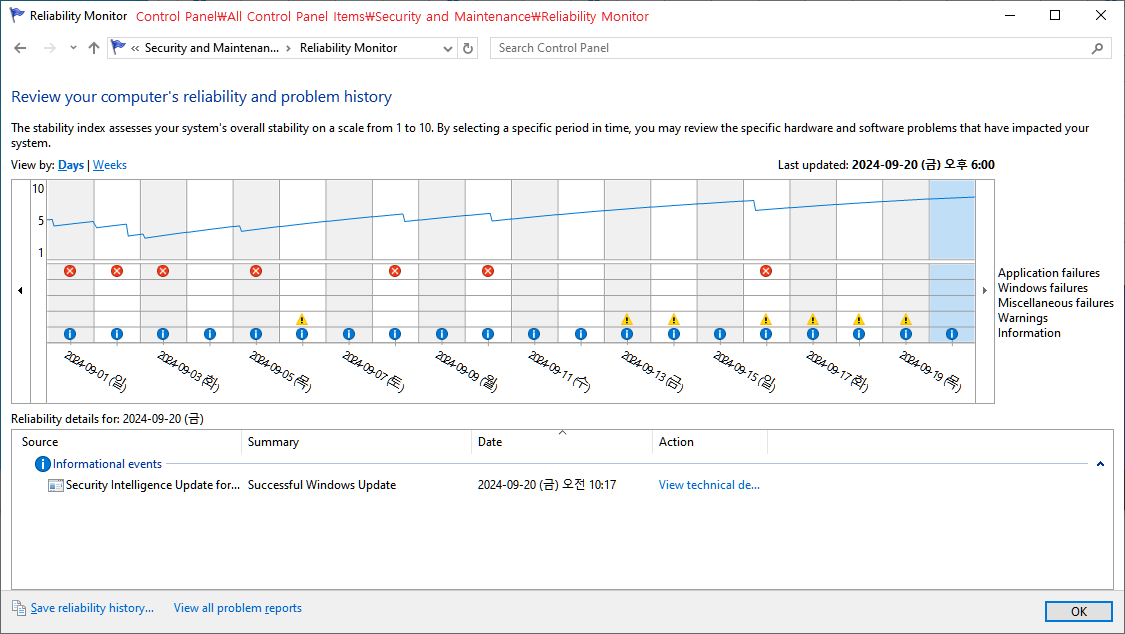Open the address bar history dropdown
The height and width of the screenshot is (634, 1125).
click(x=448, y=49)
